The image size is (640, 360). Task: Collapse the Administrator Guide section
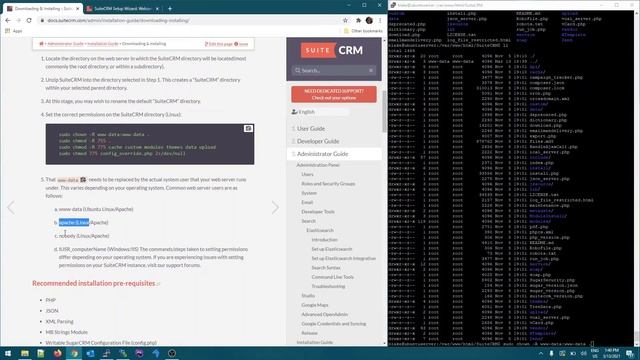pos(322,154)
